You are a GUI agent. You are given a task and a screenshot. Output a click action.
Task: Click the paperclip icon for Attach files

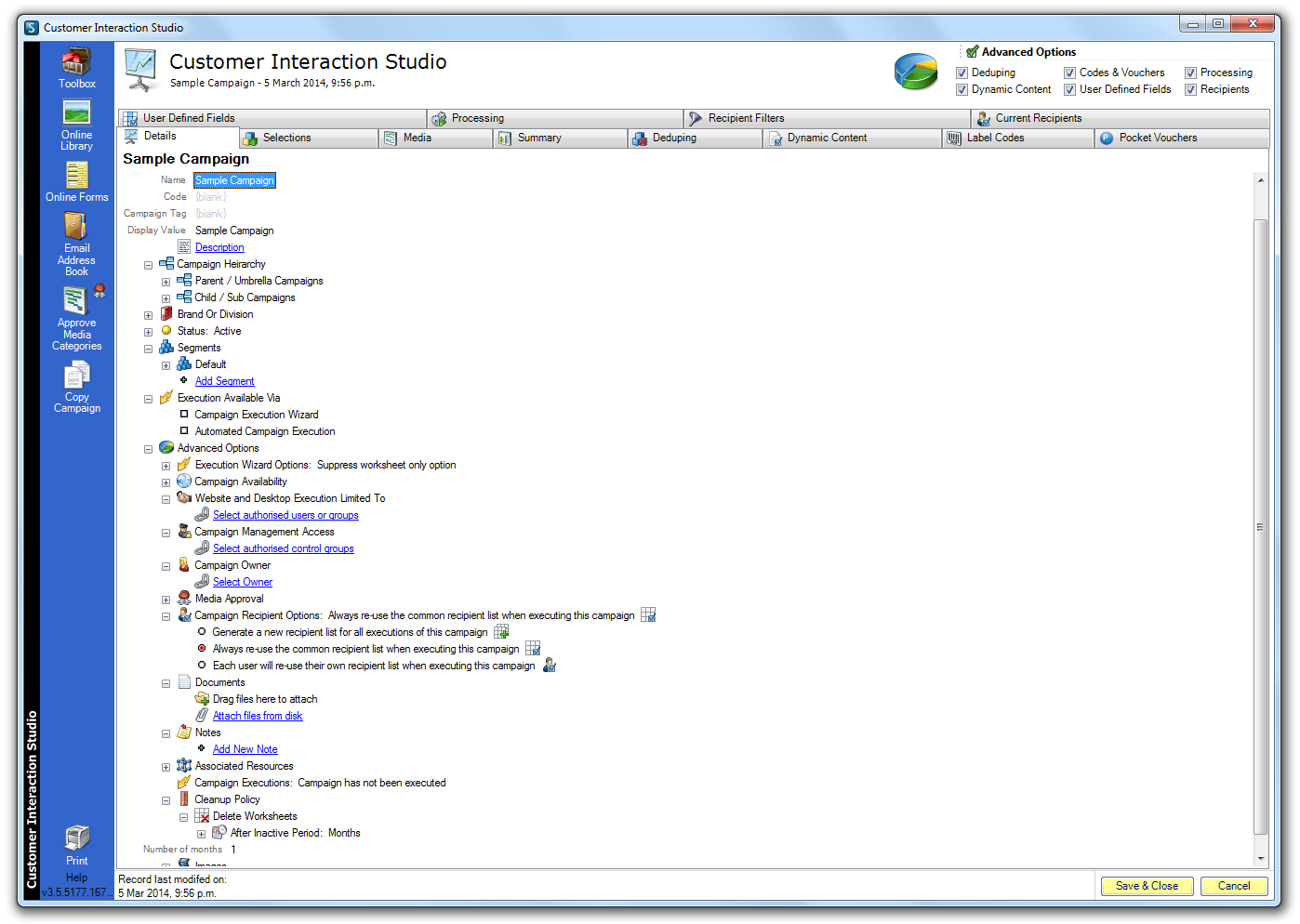tap(202, 716)
